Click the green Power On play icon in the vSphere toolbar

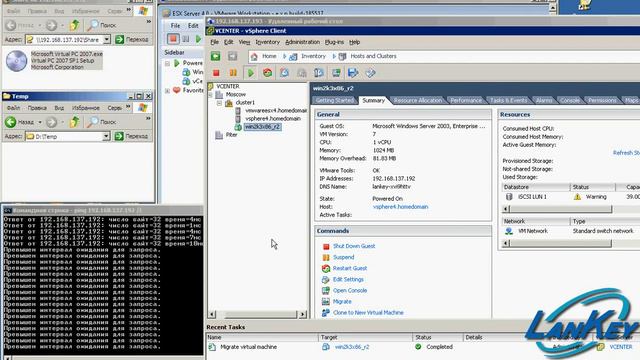click(250, 73)
